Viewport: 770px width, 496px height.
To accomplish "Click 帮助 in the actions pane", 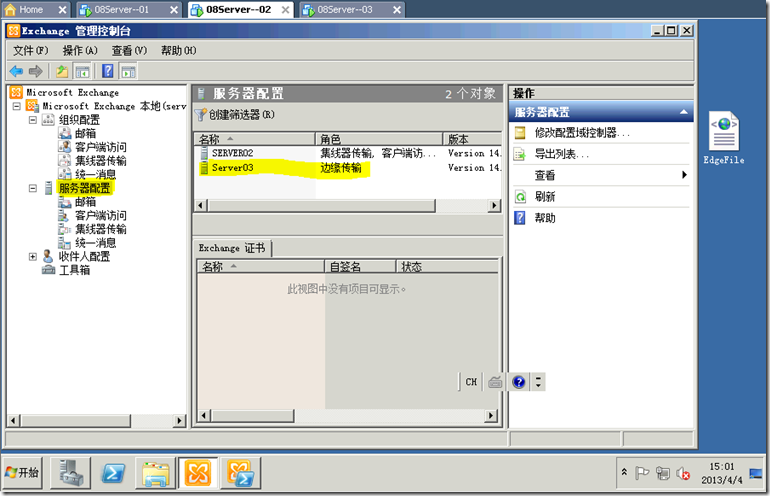I will 545,218.
